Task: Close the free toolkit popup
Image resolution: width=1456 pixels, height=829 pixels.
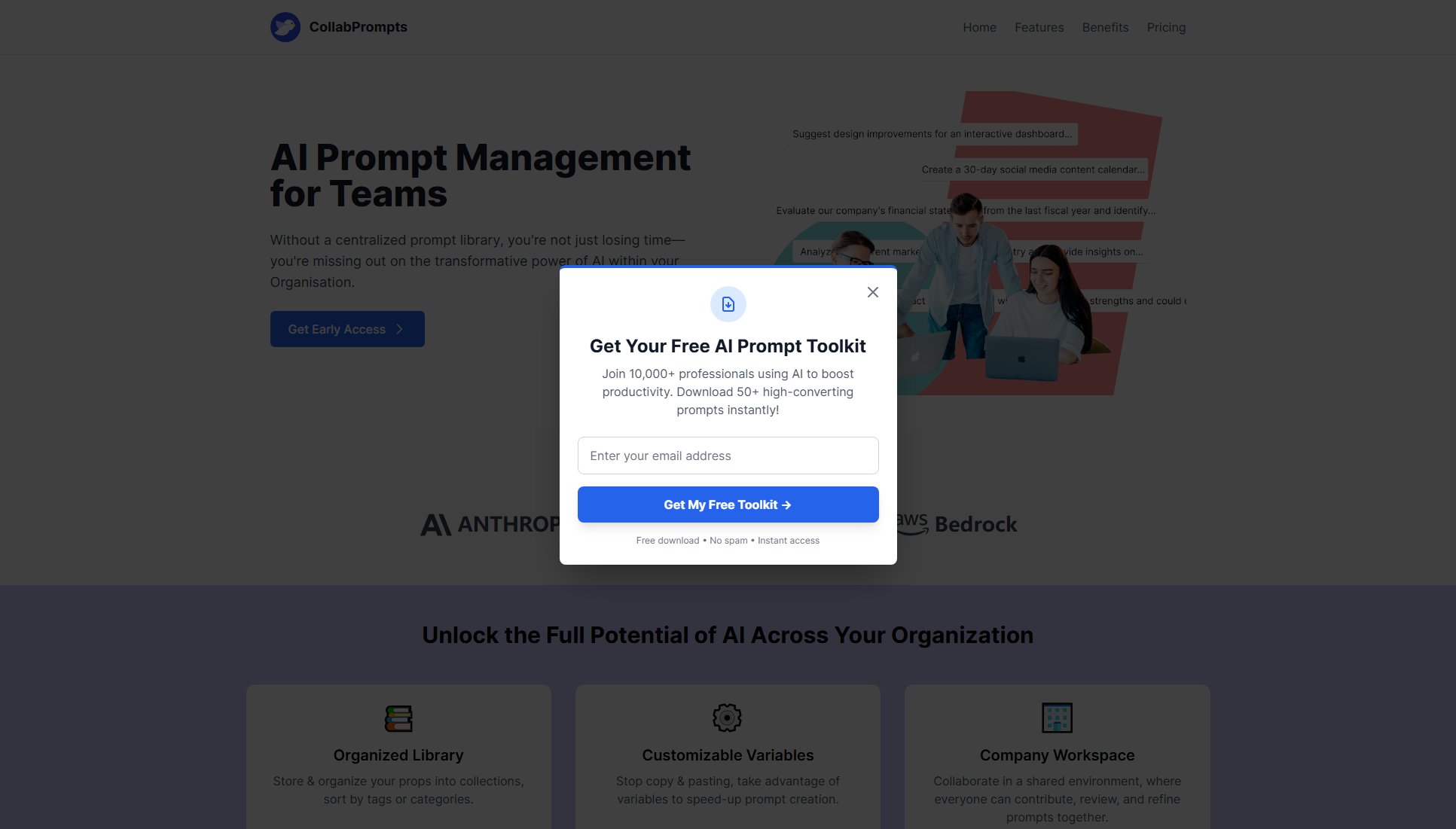Action: [872, 292]
